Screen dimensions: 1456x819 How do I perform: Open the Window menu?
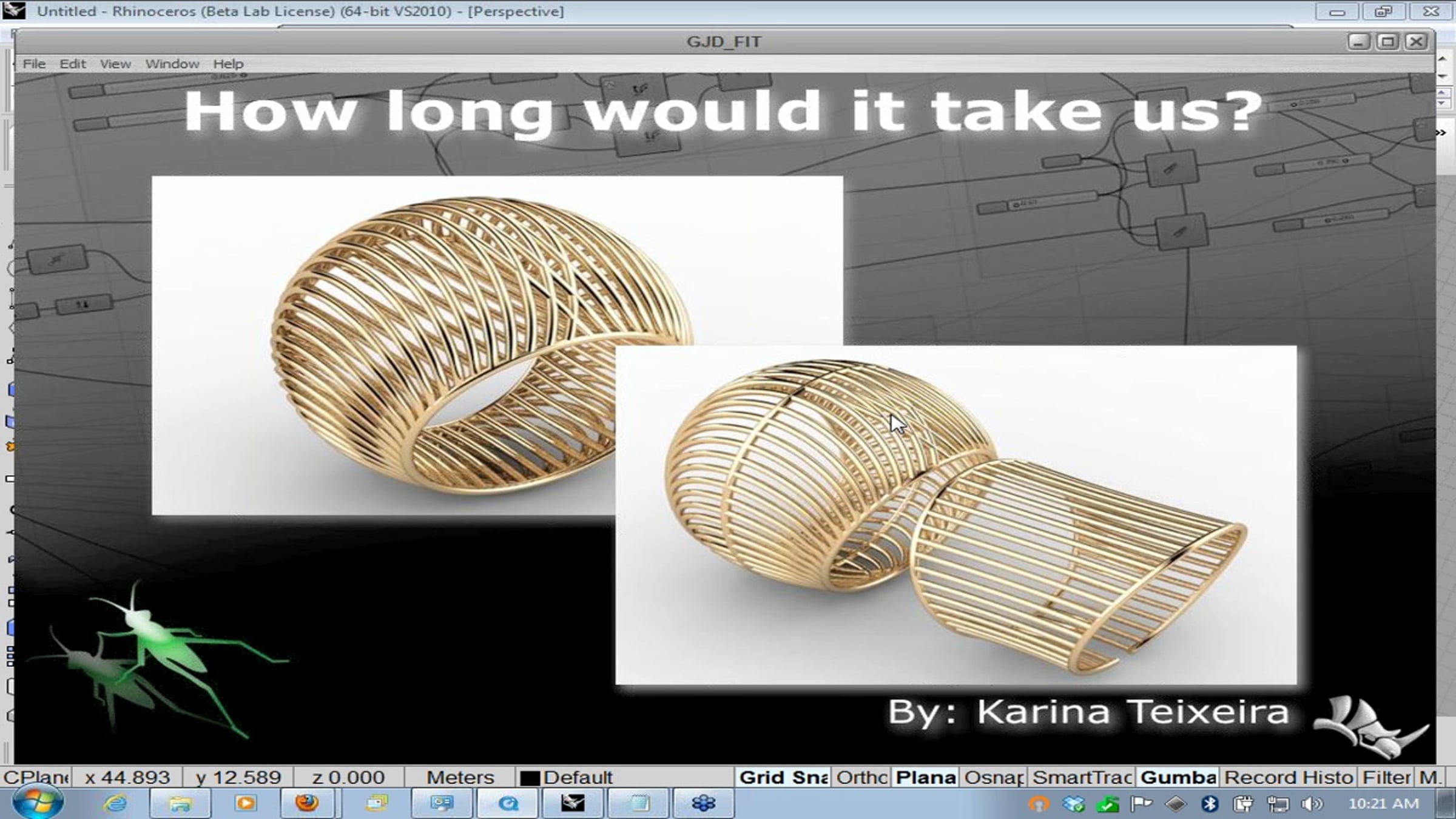172,64
